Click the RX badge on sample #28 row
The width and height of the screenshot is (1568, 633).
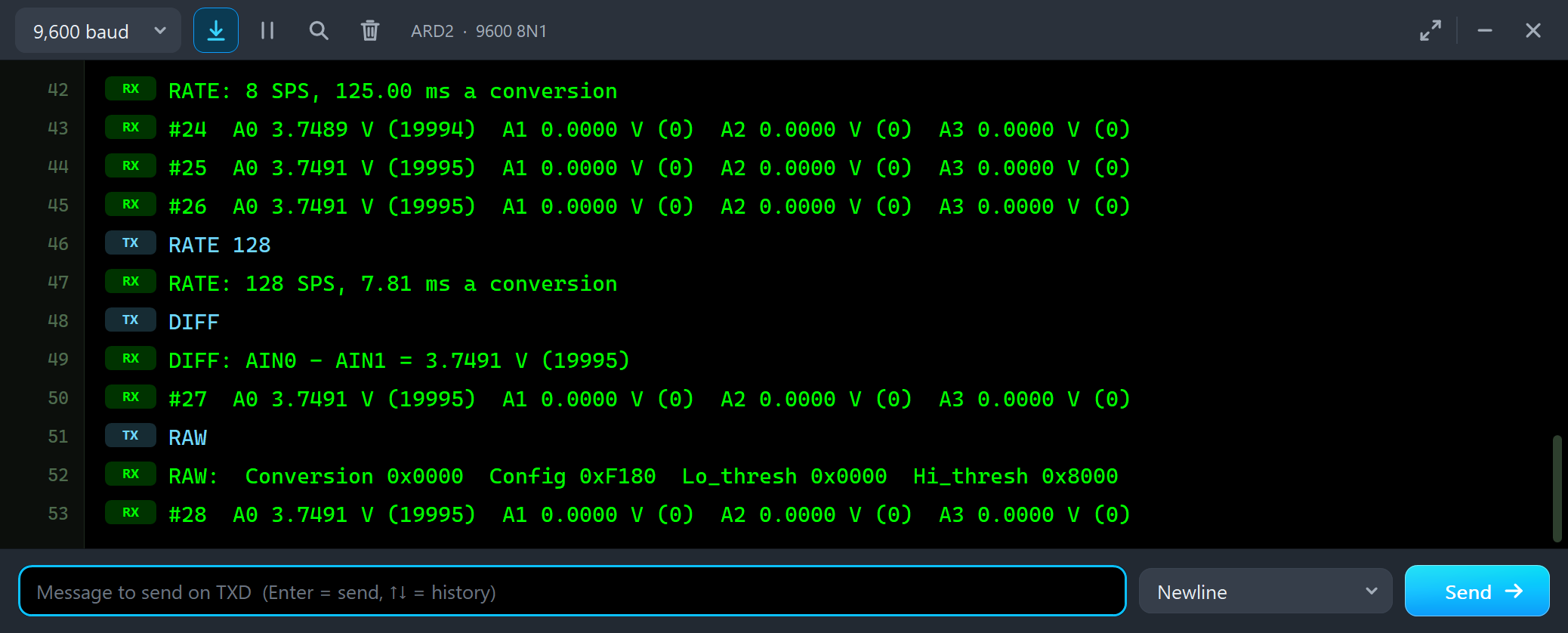click(131, 513)
